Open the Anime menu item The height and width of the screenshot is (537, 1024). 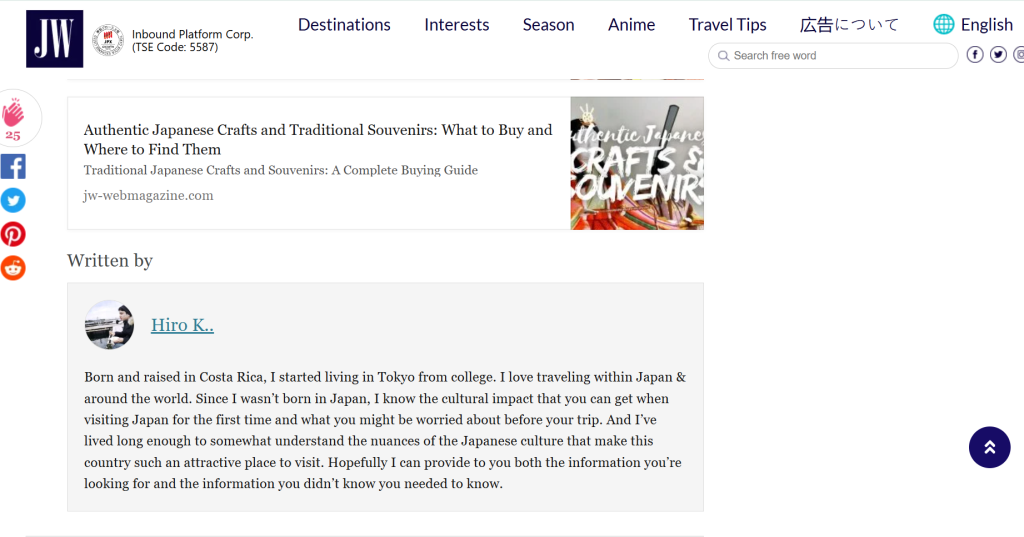[x=631, y=25]
